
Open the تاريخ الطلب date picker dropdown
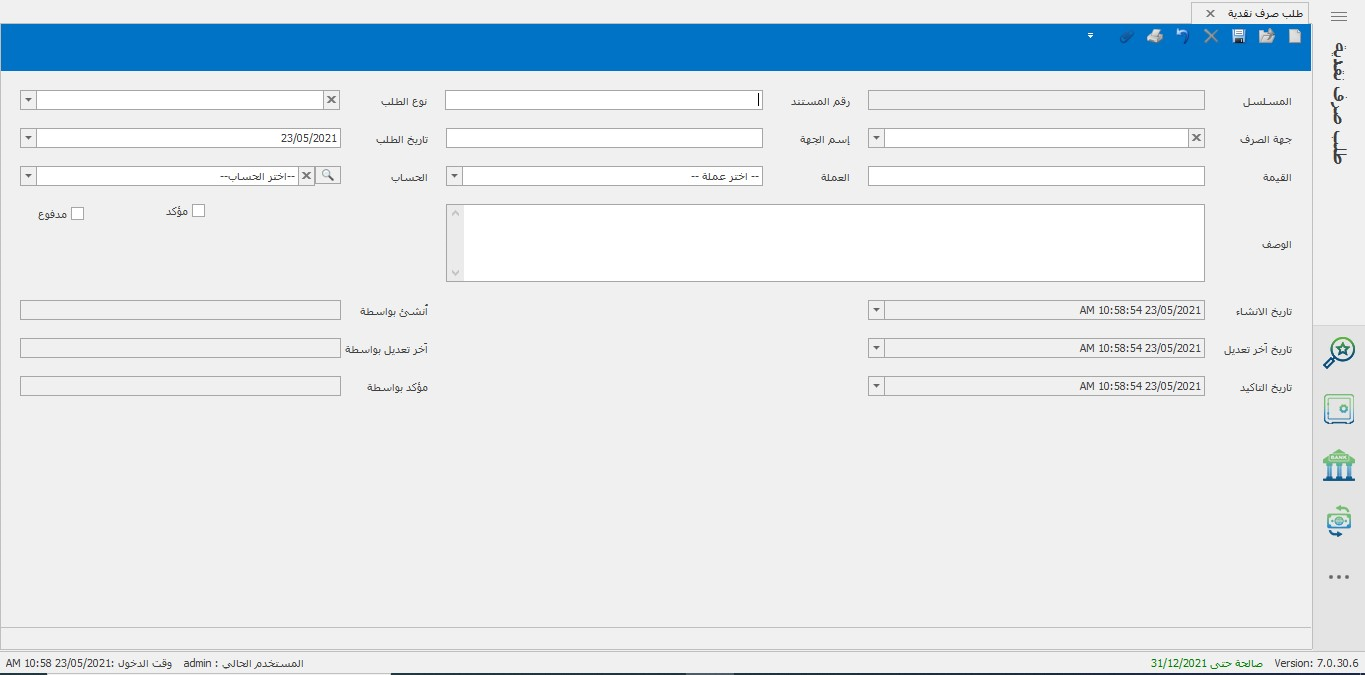tap(28, 138)
